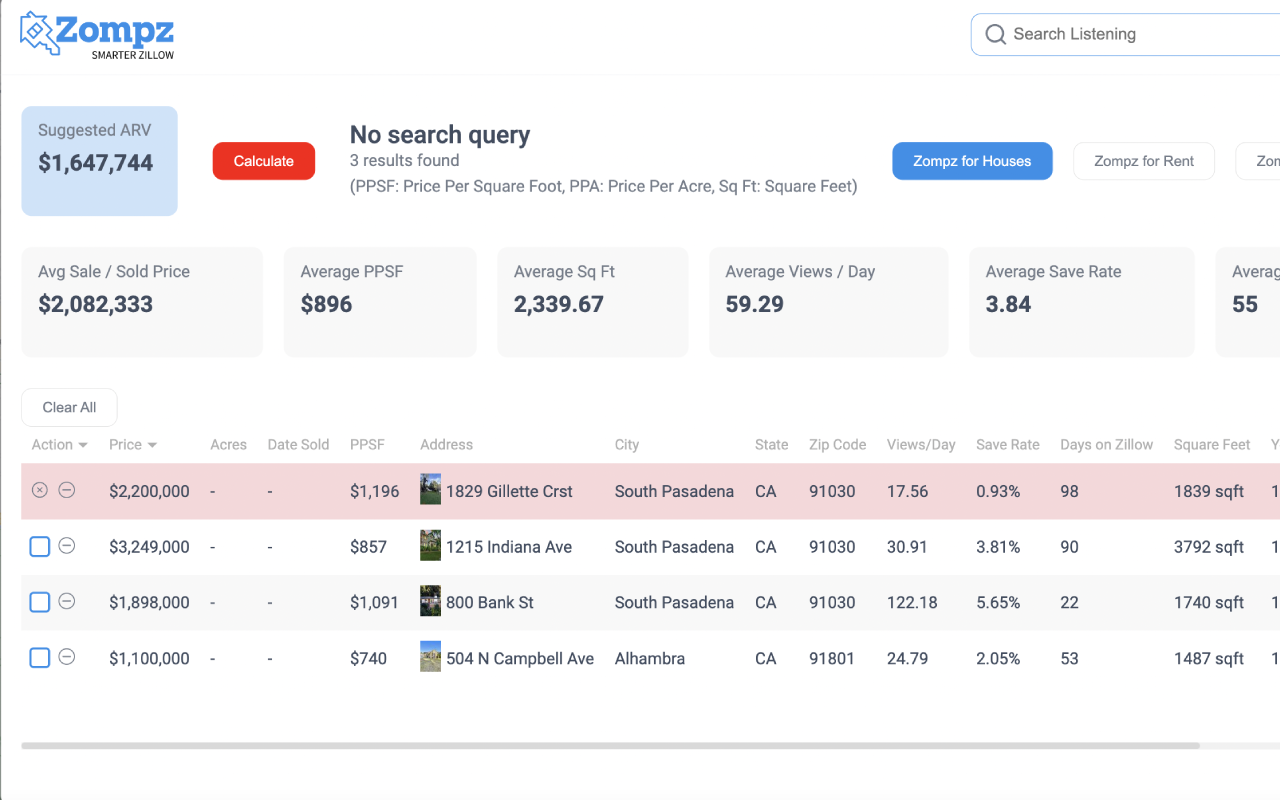Click the Zompz logo icon
The image size is (1280, 800).
(37, 32)
